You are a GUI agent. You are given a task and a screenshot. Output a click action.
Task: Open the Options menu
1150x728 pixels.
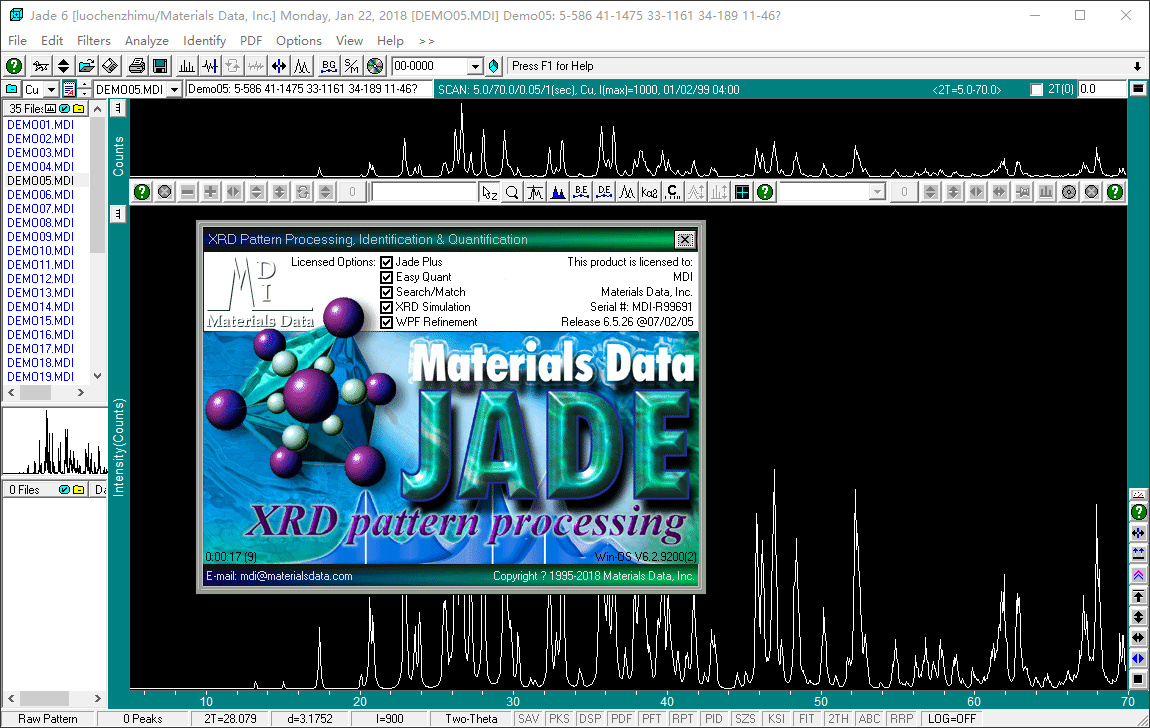[299, 41]
